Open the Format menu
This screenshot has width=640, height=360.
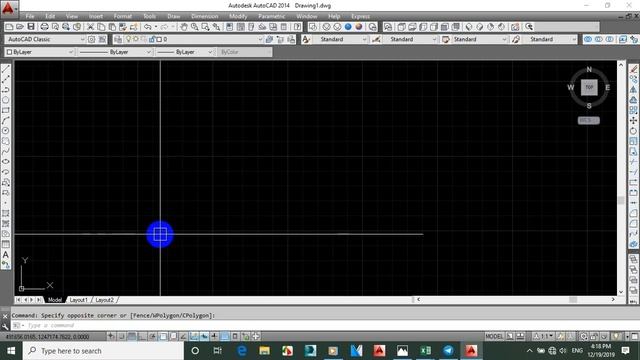click(122, 16)
